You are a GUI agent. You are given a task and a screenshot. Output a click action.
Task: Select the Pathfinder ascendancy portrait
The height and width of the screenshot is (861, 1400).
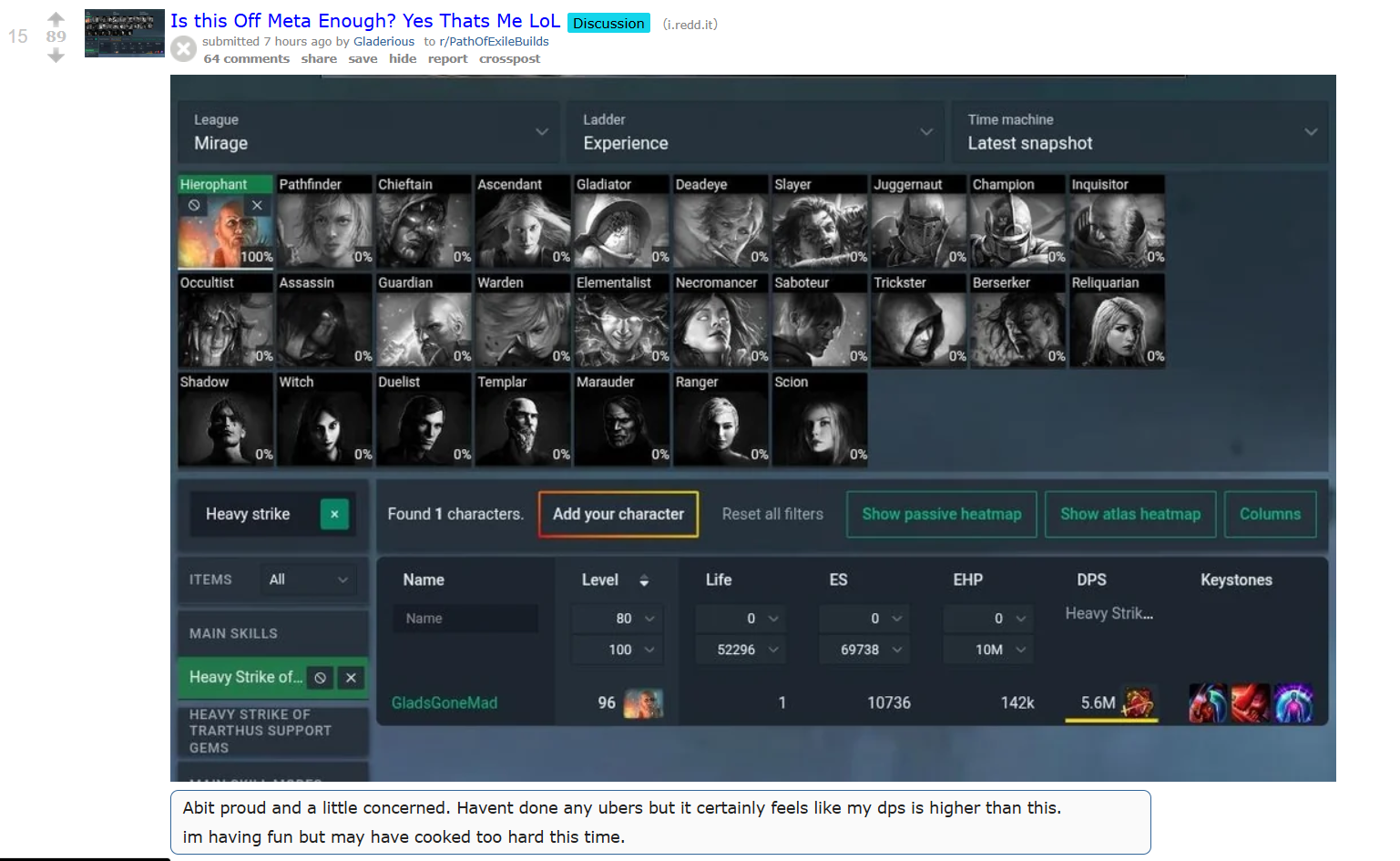pyautogui.click(x=324, y=220)
